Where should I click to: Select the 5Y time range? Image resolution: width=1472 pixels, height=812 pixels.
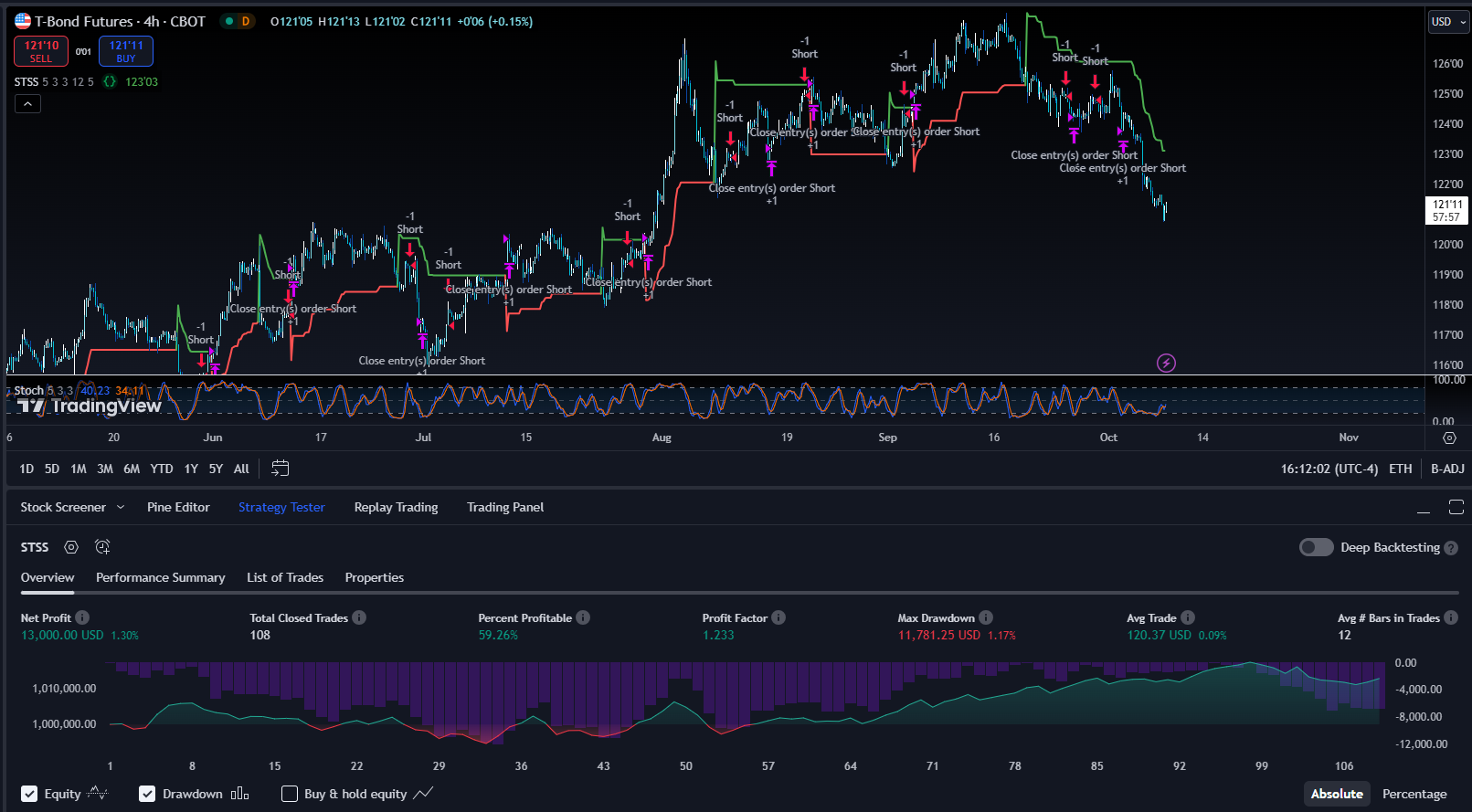click(x=216, y=469)
